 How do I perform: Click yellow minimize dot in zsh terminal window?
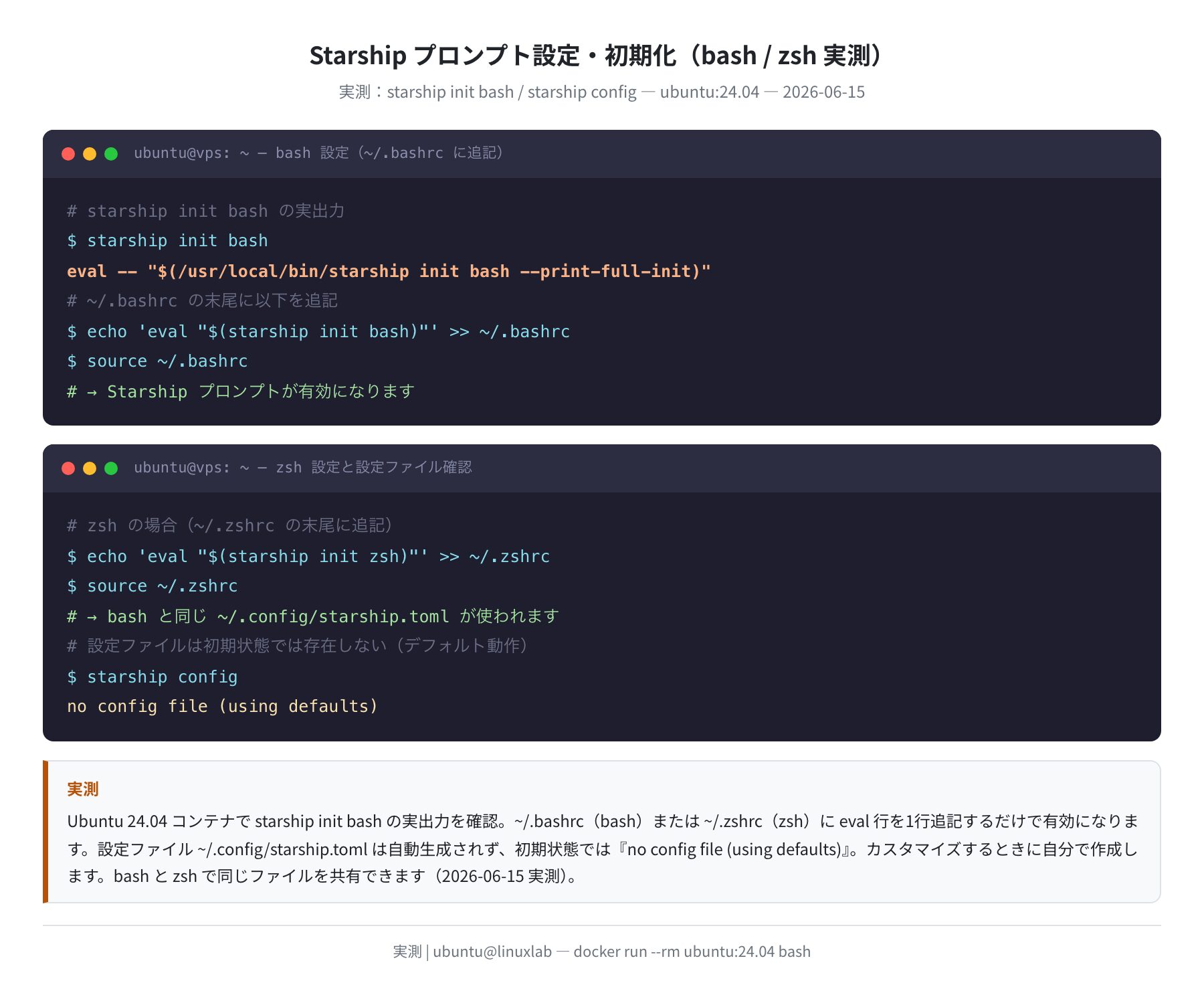click(x=90, y=468)
